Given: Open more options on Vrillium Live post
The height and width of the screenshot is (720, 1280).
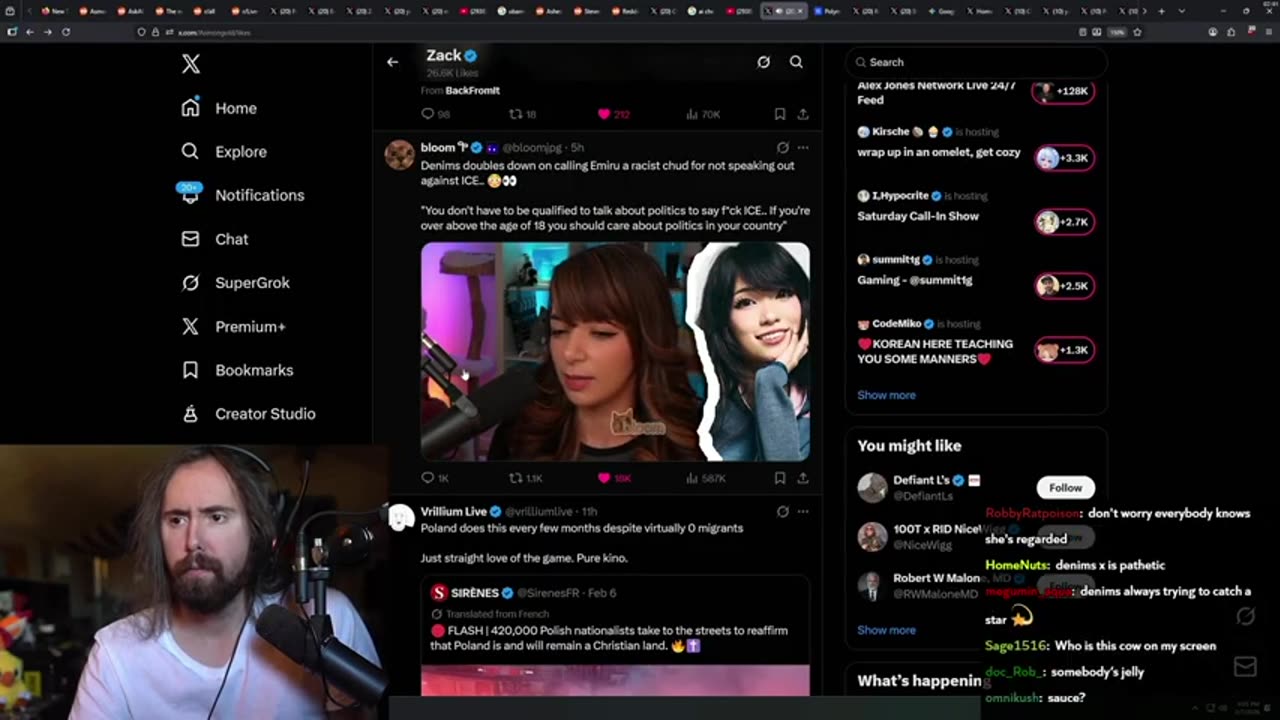Looking at the screenshot, I should click(x=802, y=511).
